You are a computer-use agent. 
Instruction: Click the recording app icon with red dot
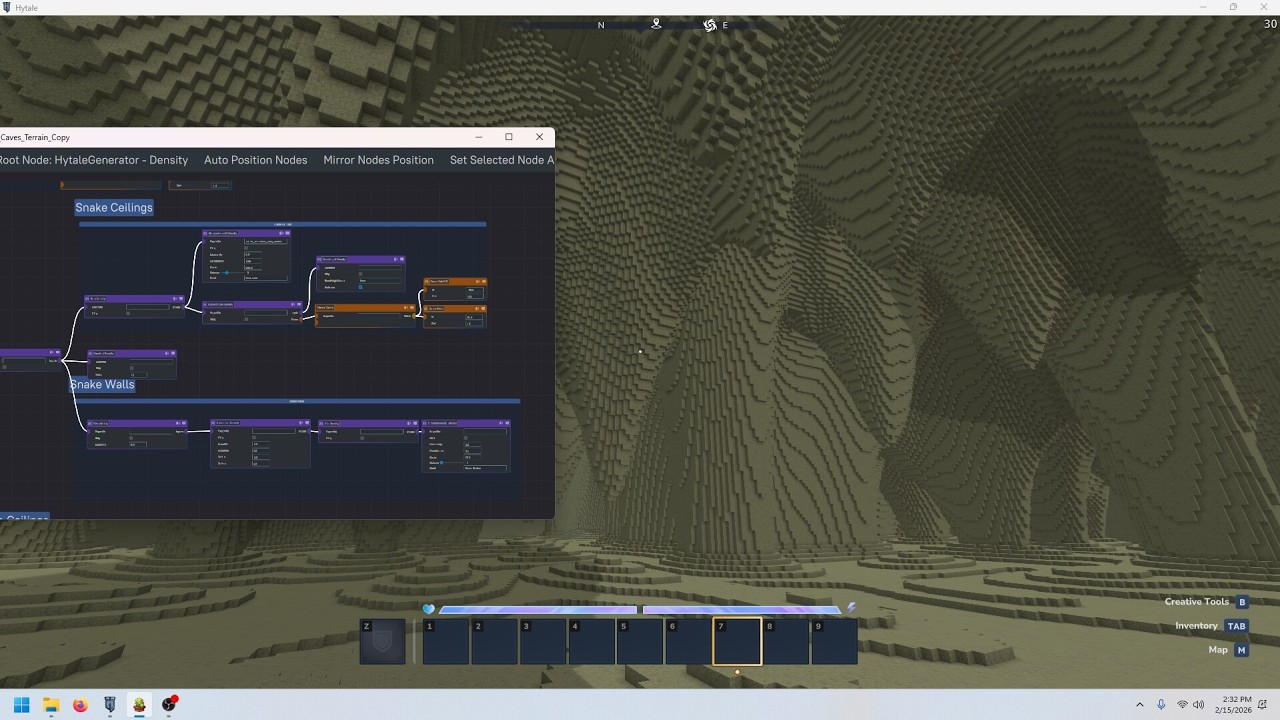pos(169,704)
